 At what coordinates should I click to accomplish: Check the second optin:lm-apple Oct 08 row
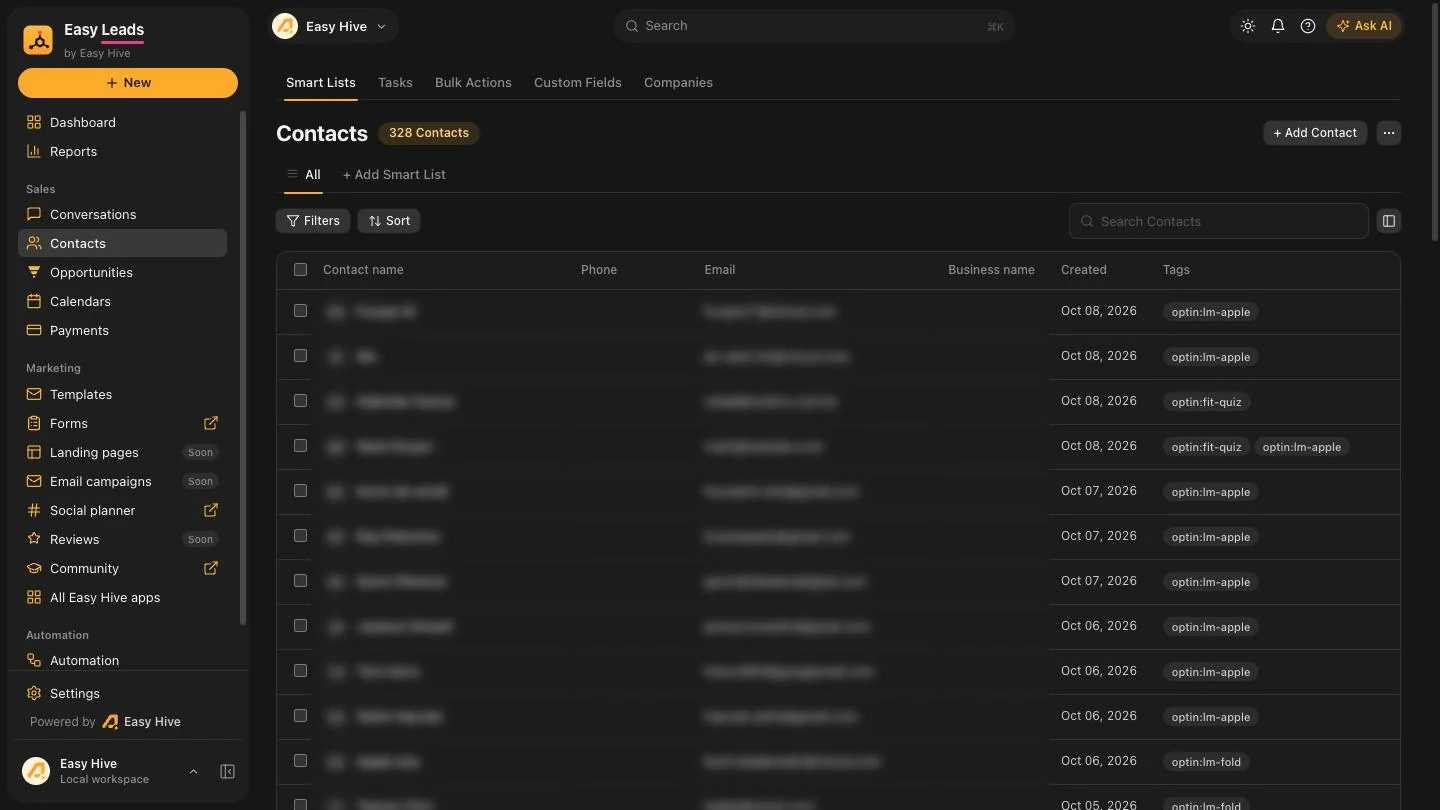click(x=300, y=356)
